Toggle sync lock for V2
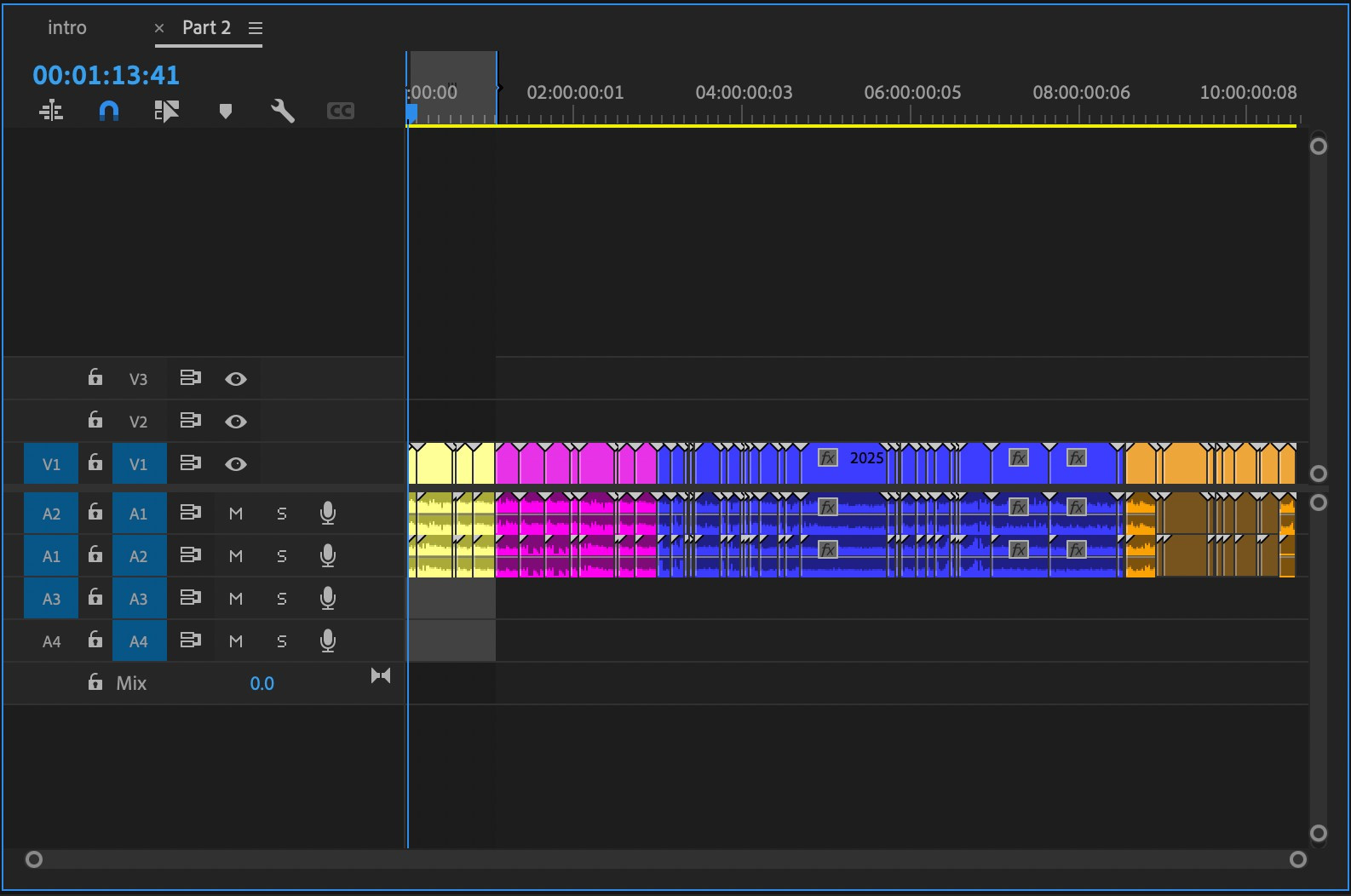Screen dimensions: 1351x896 point(191,421)
